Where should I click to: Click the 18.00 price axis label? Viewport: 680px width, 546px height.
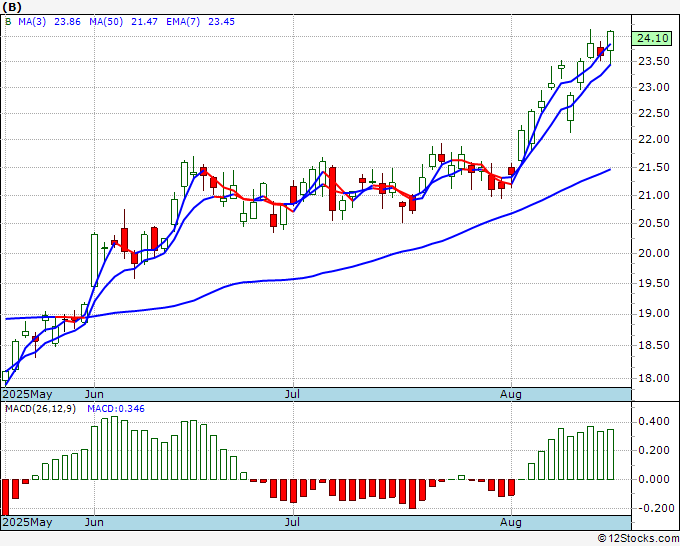tap(654, 378)
